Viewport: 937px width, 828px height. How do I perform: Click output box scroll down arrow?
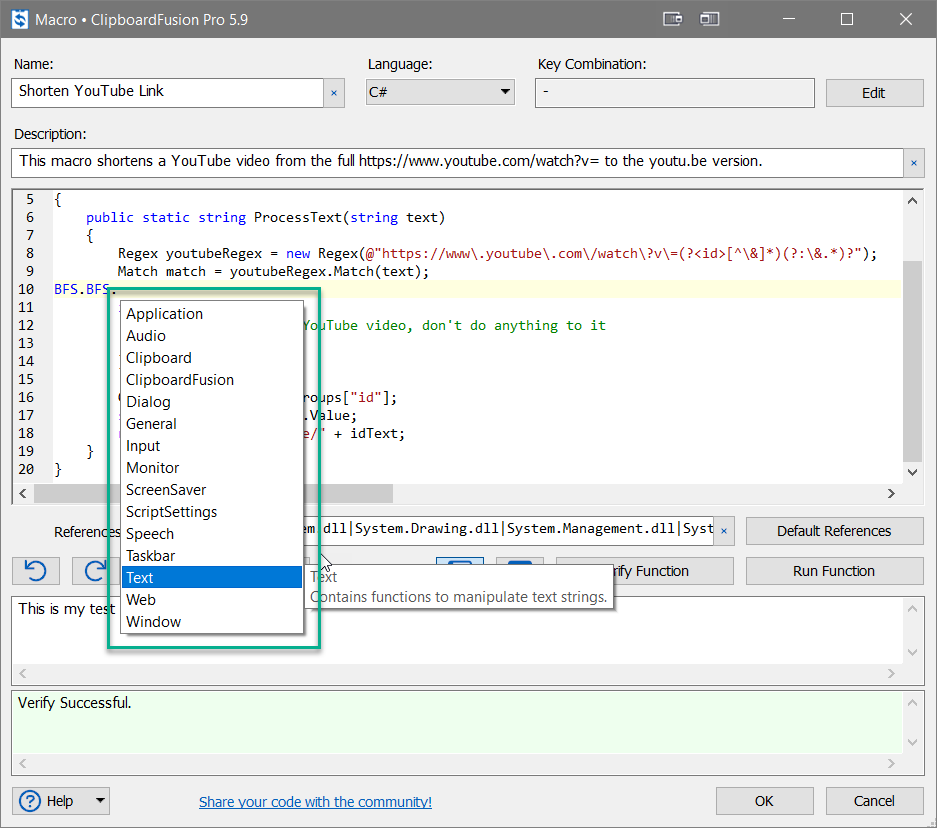point(912,743)
